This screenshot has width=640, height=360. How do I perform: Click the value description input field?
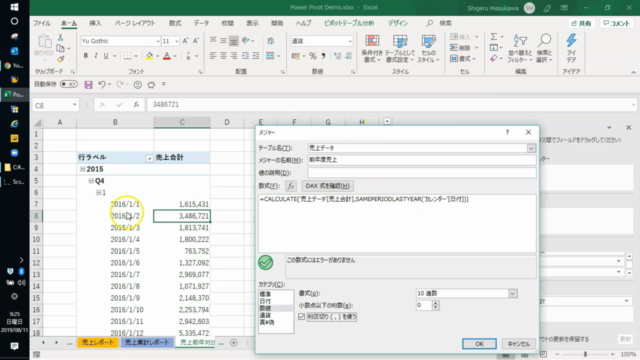tap(422, 173)
